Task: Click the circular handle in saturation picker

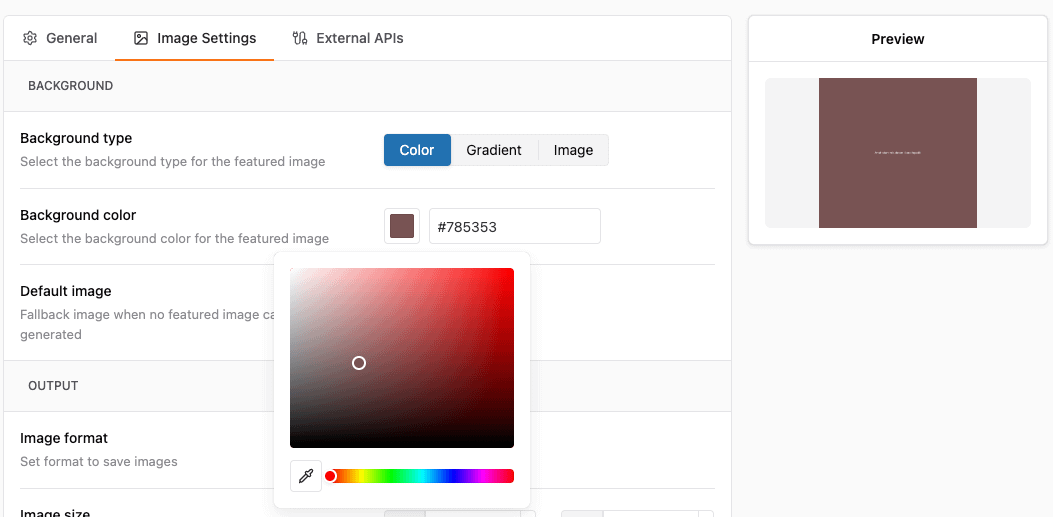Action: click(359, 363)
